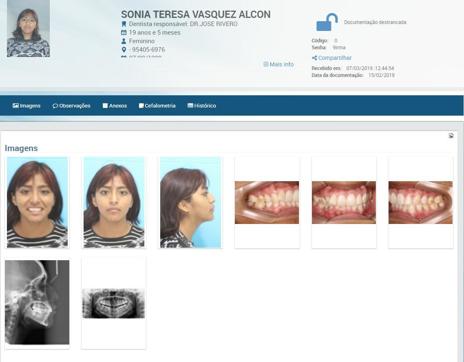This screenshot has height=362, width=464.
Task: Open the Imagens tab
Action: pos(26,106)
